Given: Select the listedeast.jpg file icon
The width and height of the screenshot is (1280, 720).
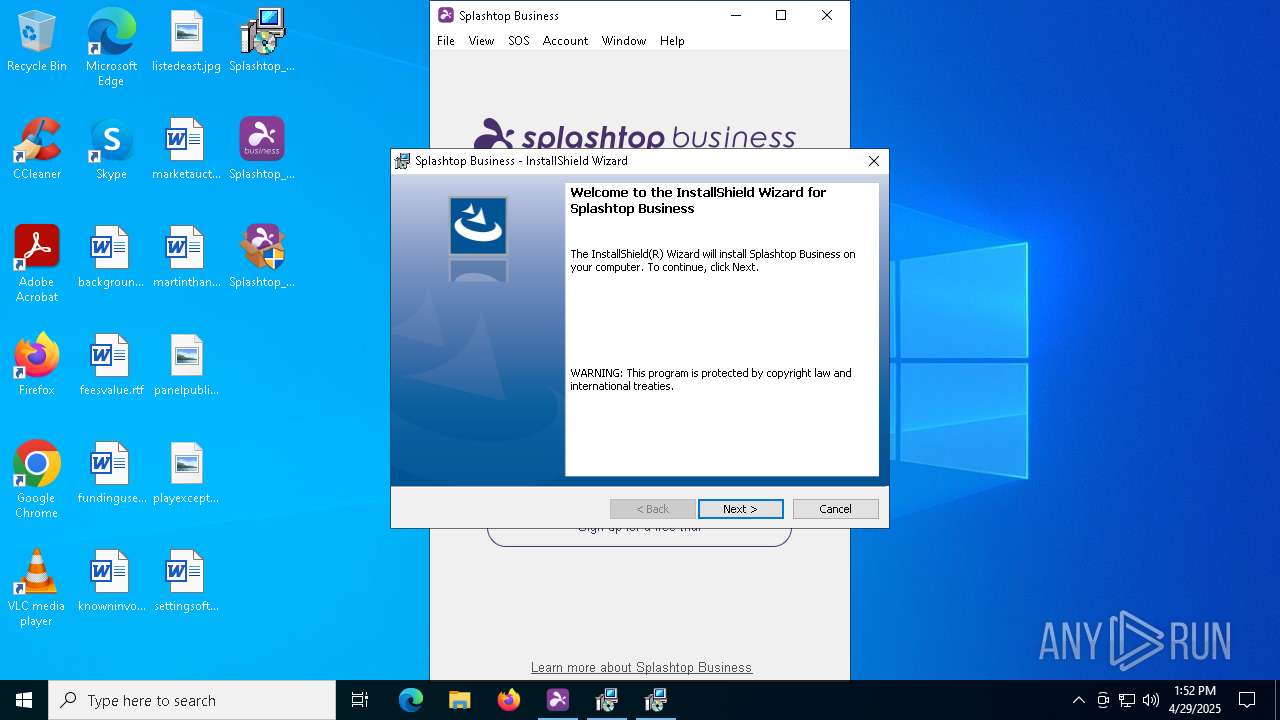Looking at the screenshot, I should (x=186, y=42).
